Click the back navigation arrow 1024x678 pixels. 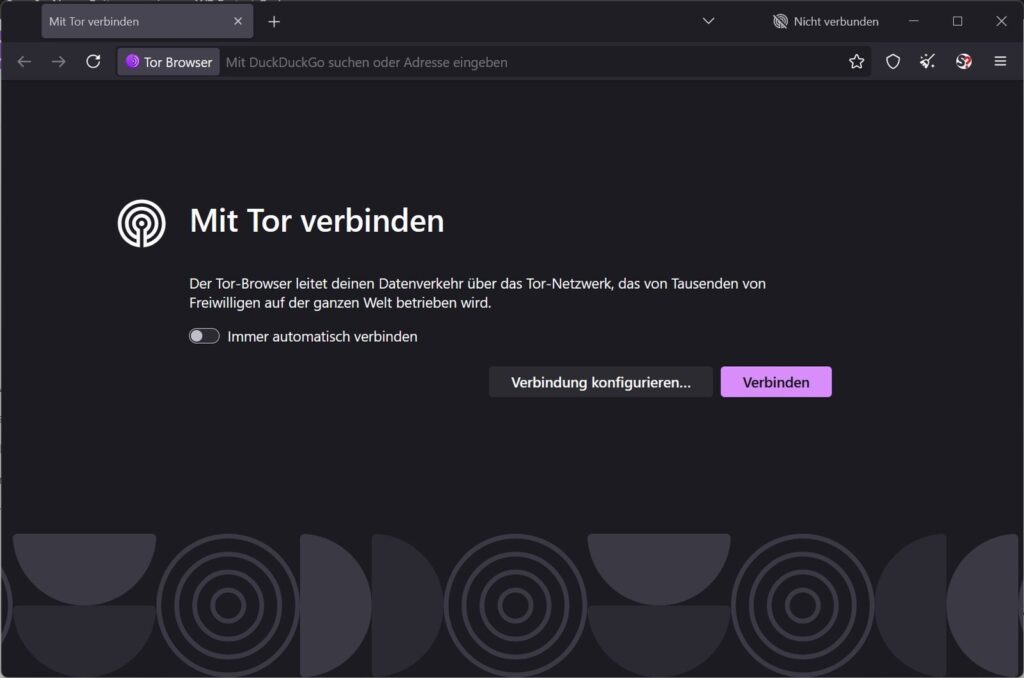24,61
